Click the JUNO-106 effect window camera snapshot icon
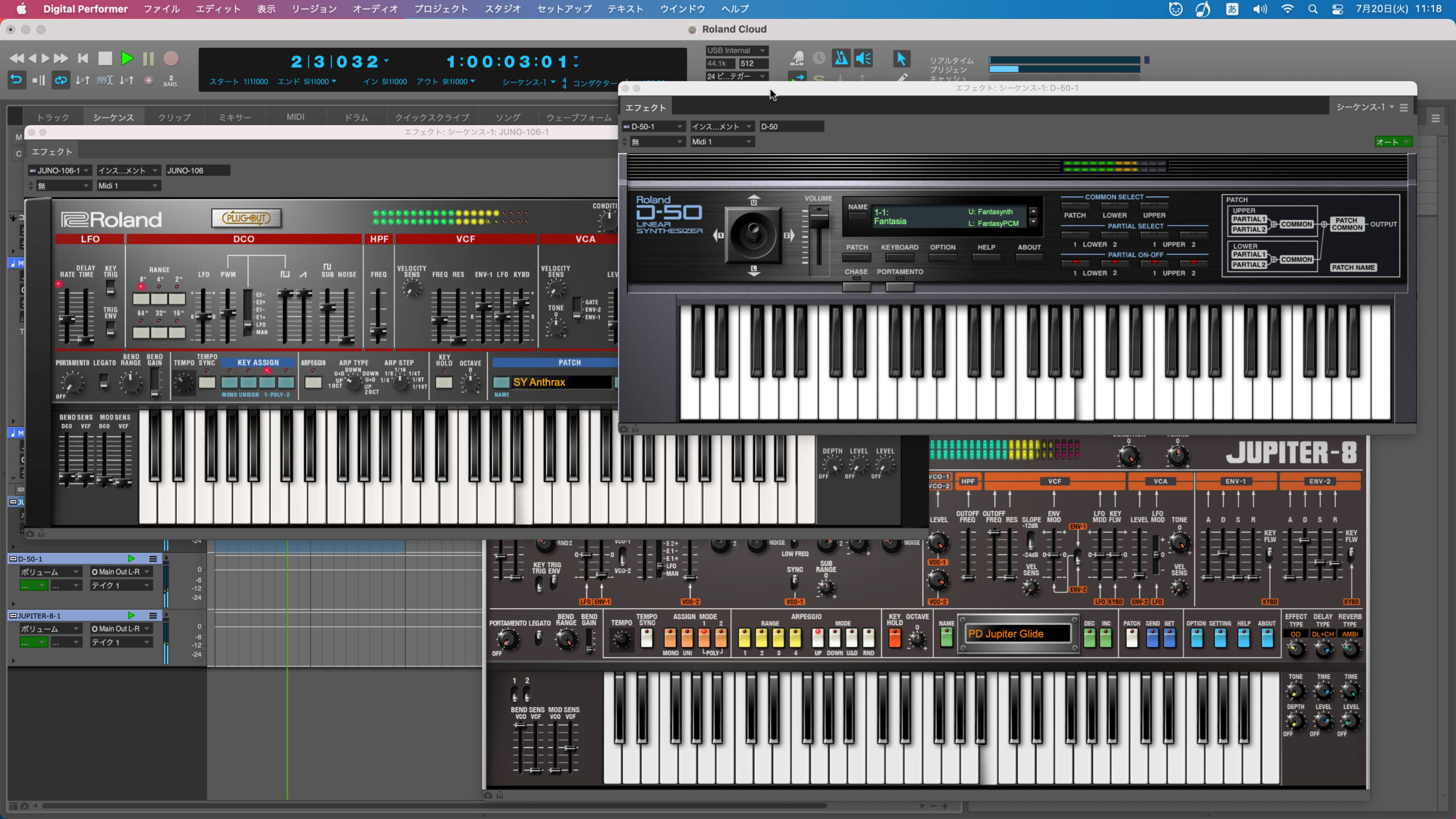The height and width of the screenshot is (819, 1456). tap(30, 533)
